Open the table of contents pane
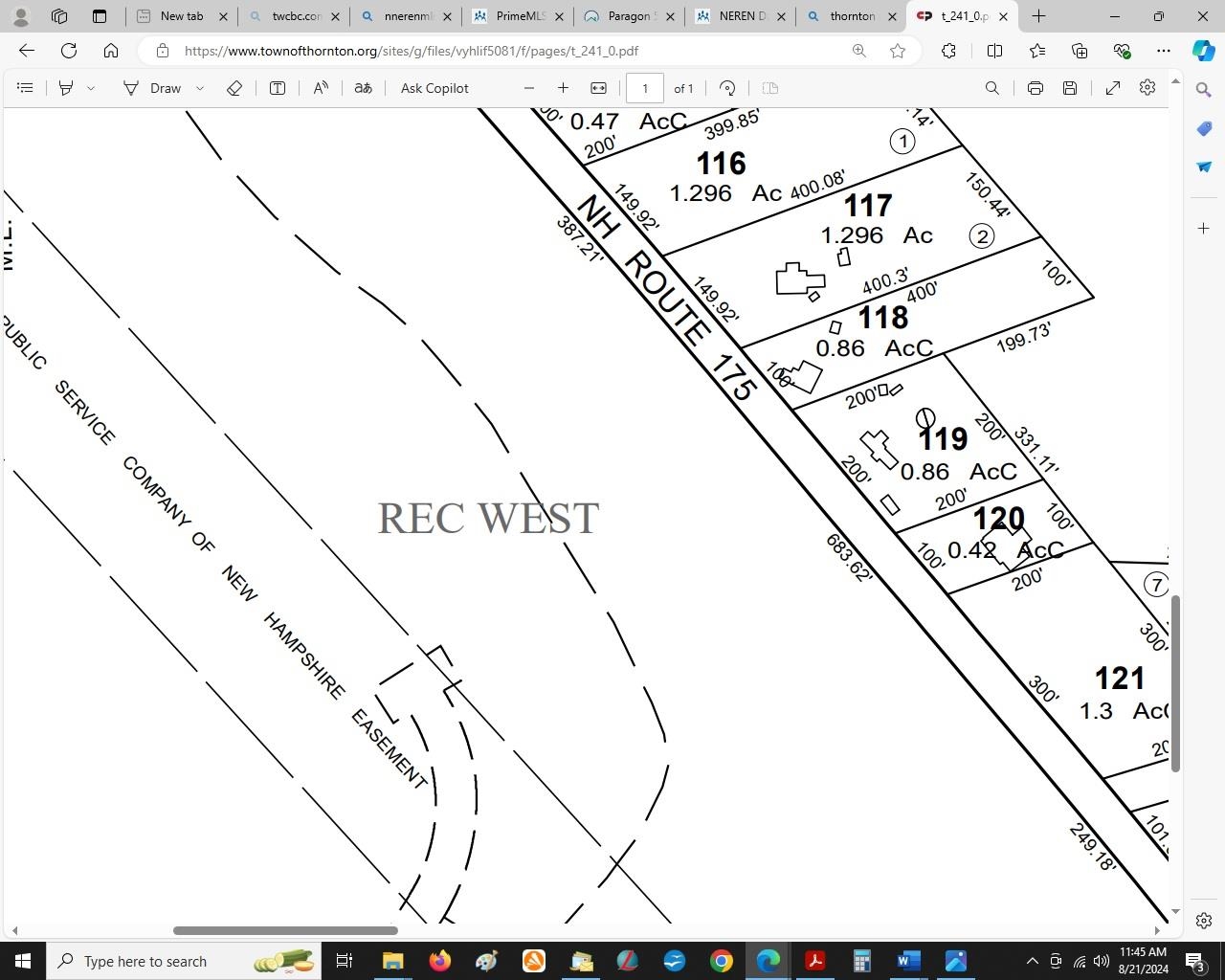The width and height of the screenshot is (1225, 980). 25,88
